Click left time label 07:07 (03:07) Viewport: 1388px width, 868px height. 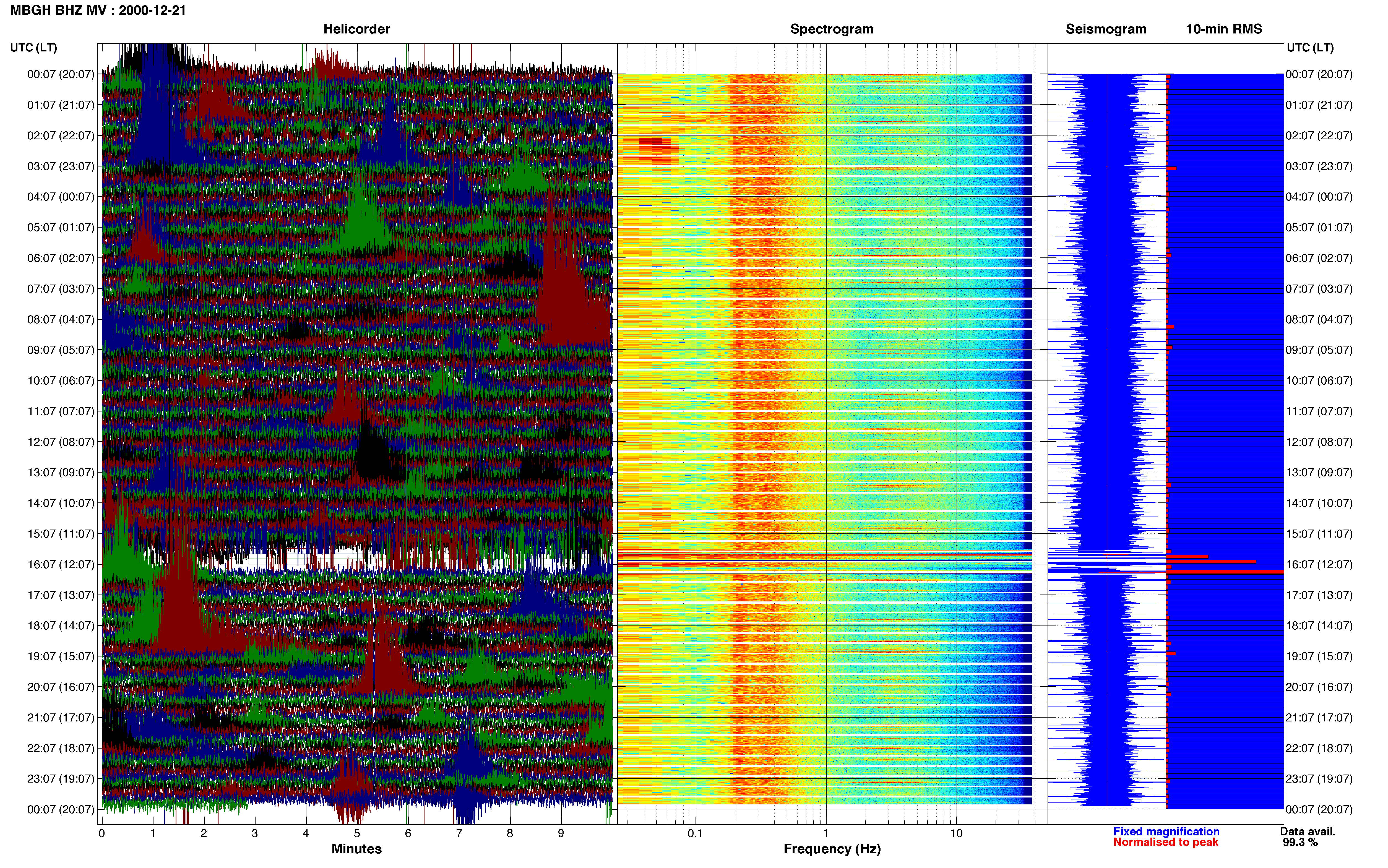pyautogui.click(x=61, y=288)
